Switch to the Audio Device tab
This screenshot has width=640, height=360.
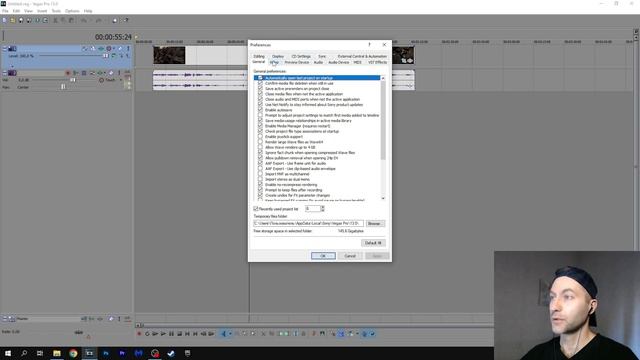click(339, 62)
